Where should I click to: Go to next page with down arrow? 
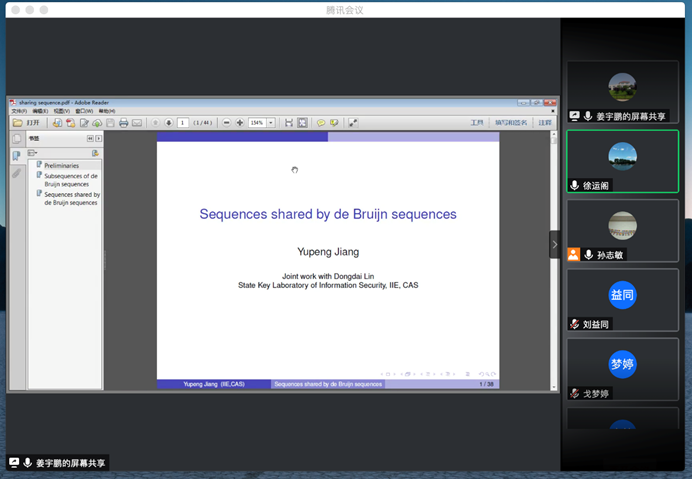tap(168, 123)
